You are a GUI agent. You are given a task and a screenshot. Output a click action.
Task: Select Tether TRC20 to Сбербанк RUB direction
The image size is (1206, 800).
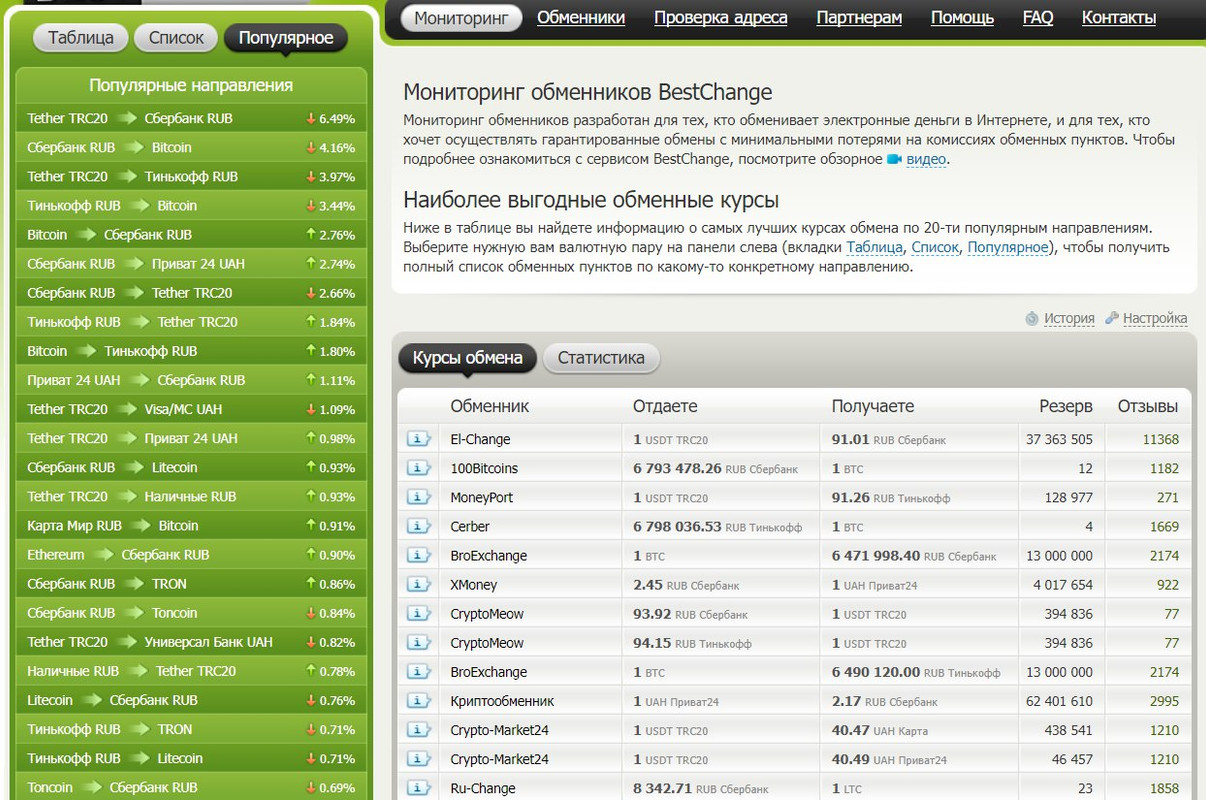(x=191, y=118)
